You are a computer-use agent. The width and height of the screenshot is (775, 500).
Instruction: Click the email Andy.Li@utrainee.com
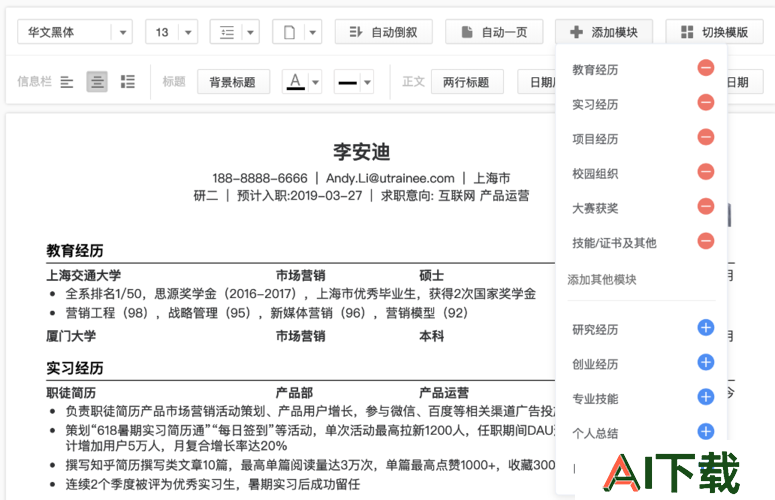click(x=390, y=178)
